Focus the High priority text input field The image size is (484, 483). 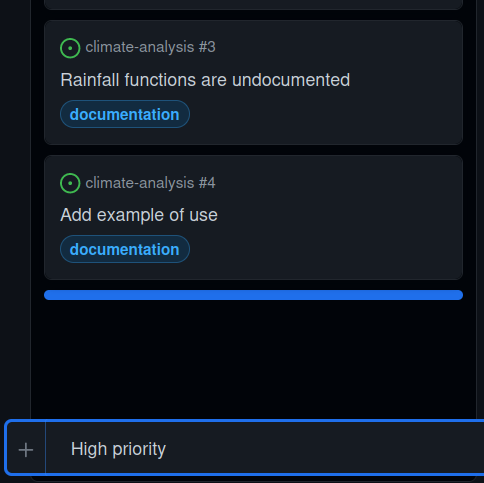(265, 449)
